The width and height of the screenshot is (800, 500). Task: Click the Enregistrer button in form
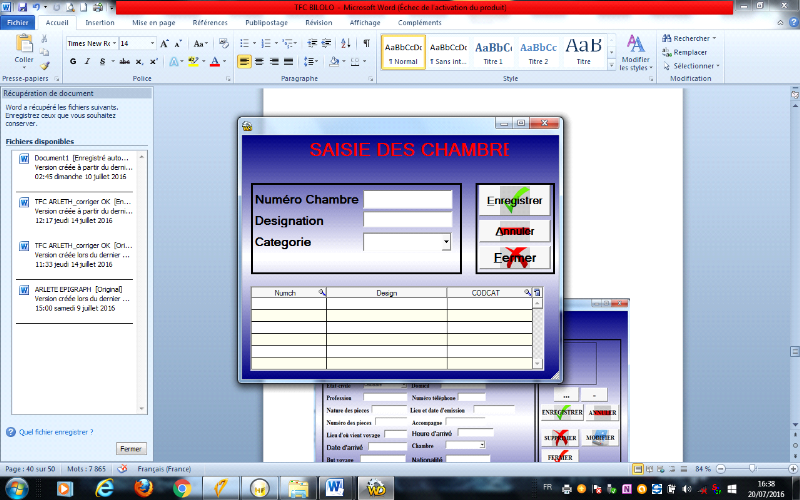click(514, 201)
